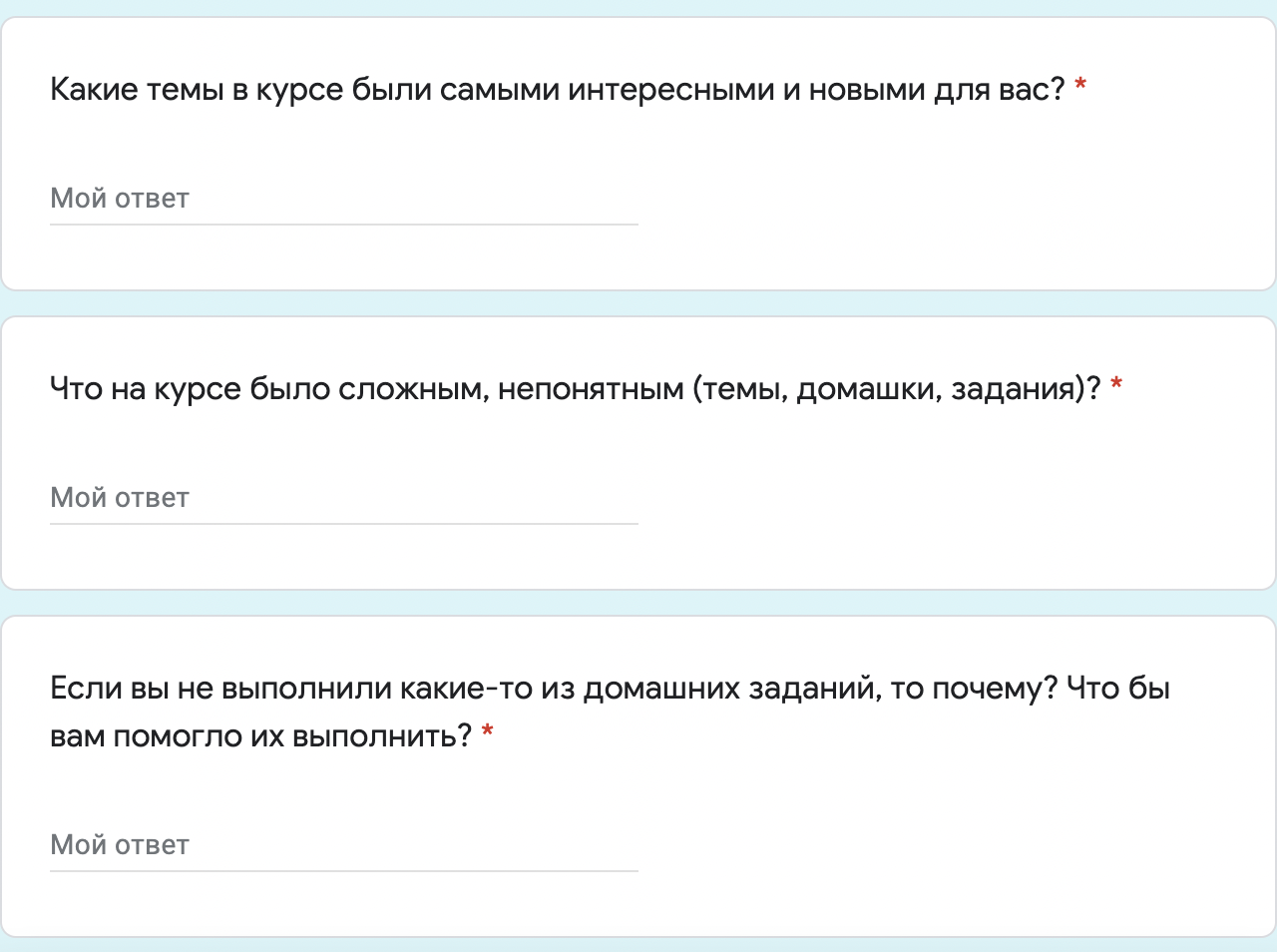Click the required asterisk after "задания)?"
This screenshot has width=1277, height=952.
coord(1116,386)
